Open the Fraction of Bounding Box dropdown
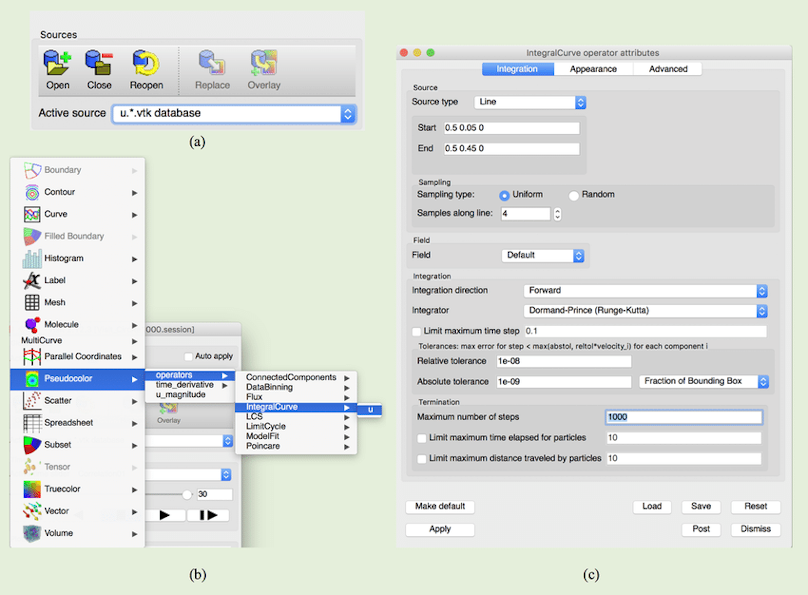 [704, 381]
